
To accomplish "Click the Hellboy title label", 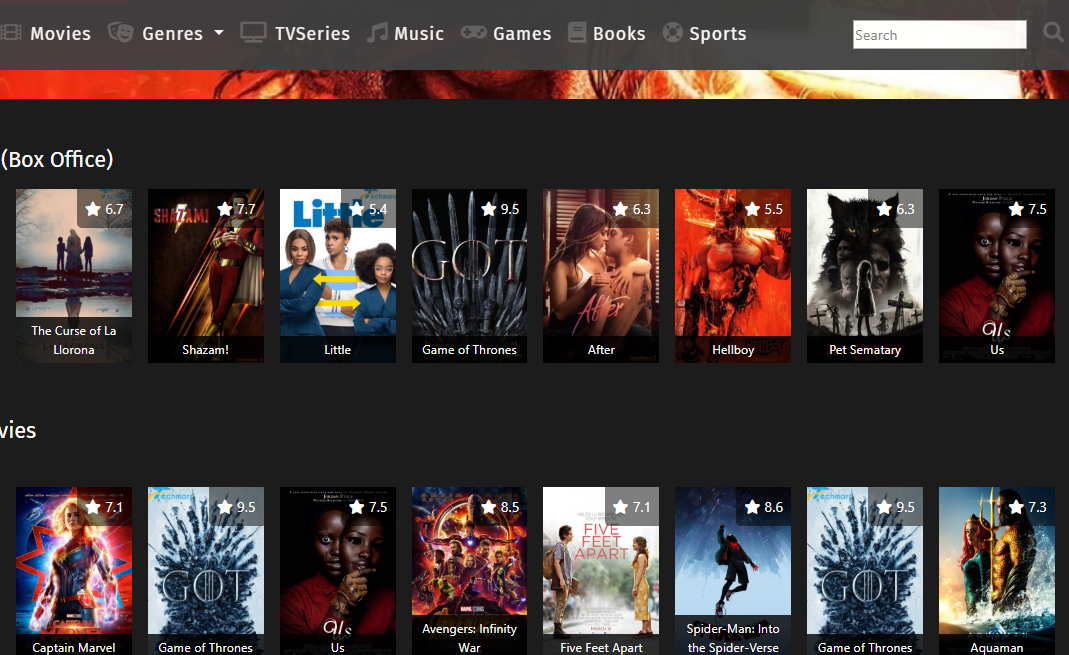I will pyautogui.click(x=733, y=350).
